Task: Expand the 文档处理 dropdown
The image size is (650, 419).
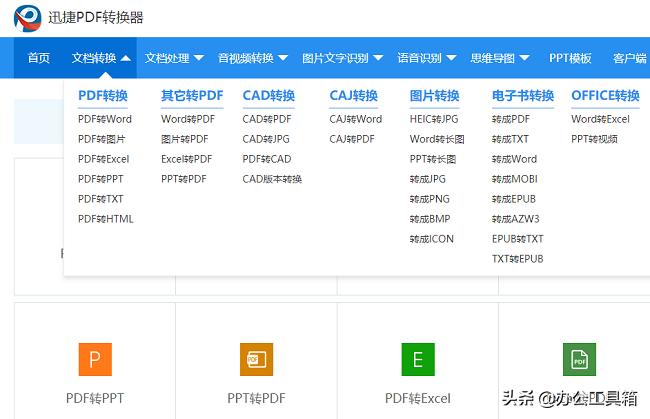Action: [199, 58]
